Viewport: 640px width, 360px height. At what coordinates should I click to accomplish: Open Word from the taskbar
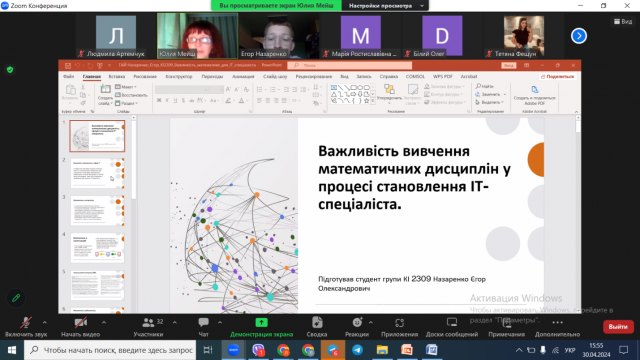click(431, 350)
